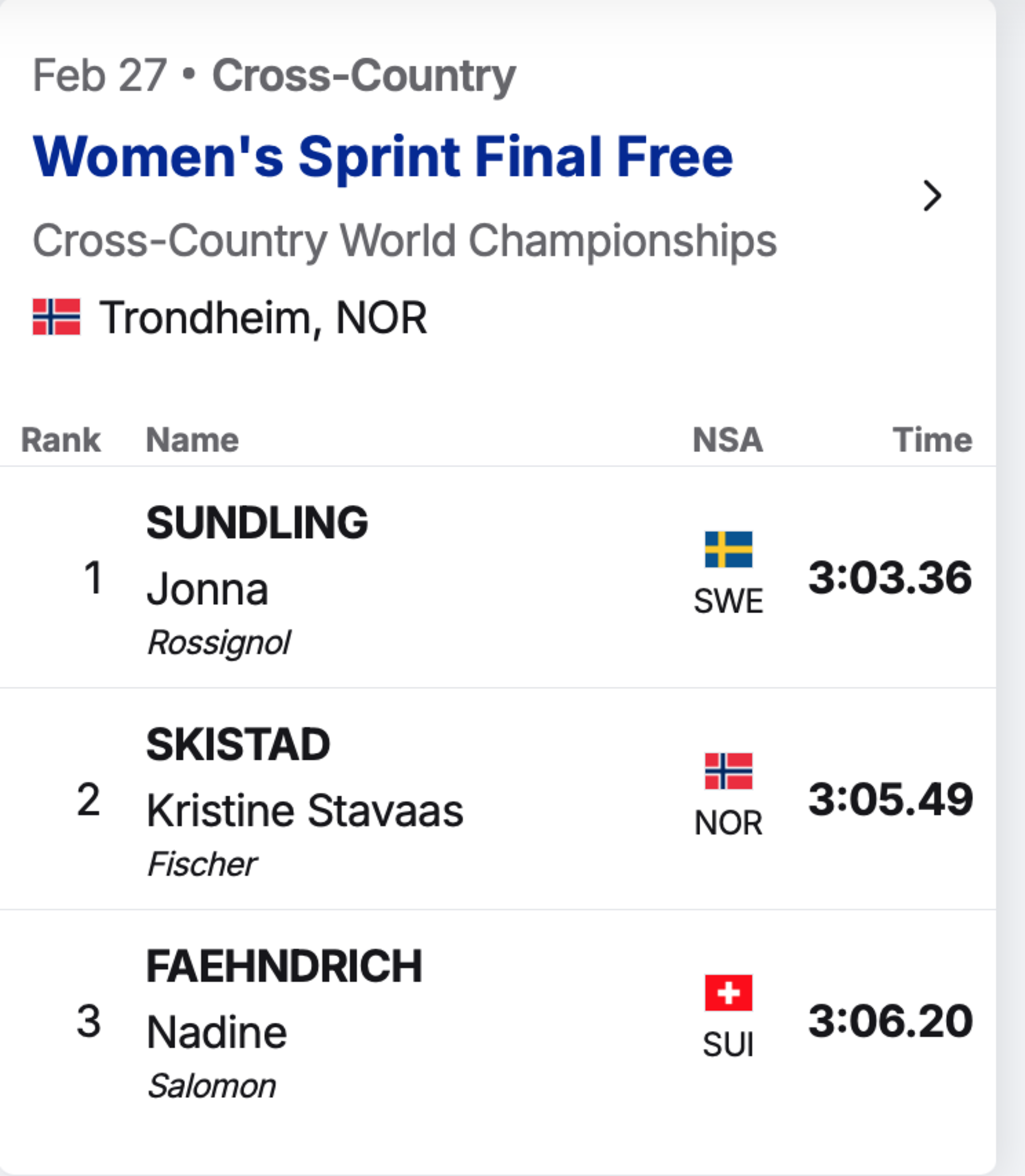Image resolution: width=1025 pixels, height=1176 pixels.
Task: Click the Sweden flag icon for Sundling
Action: (x=728, y=549)
